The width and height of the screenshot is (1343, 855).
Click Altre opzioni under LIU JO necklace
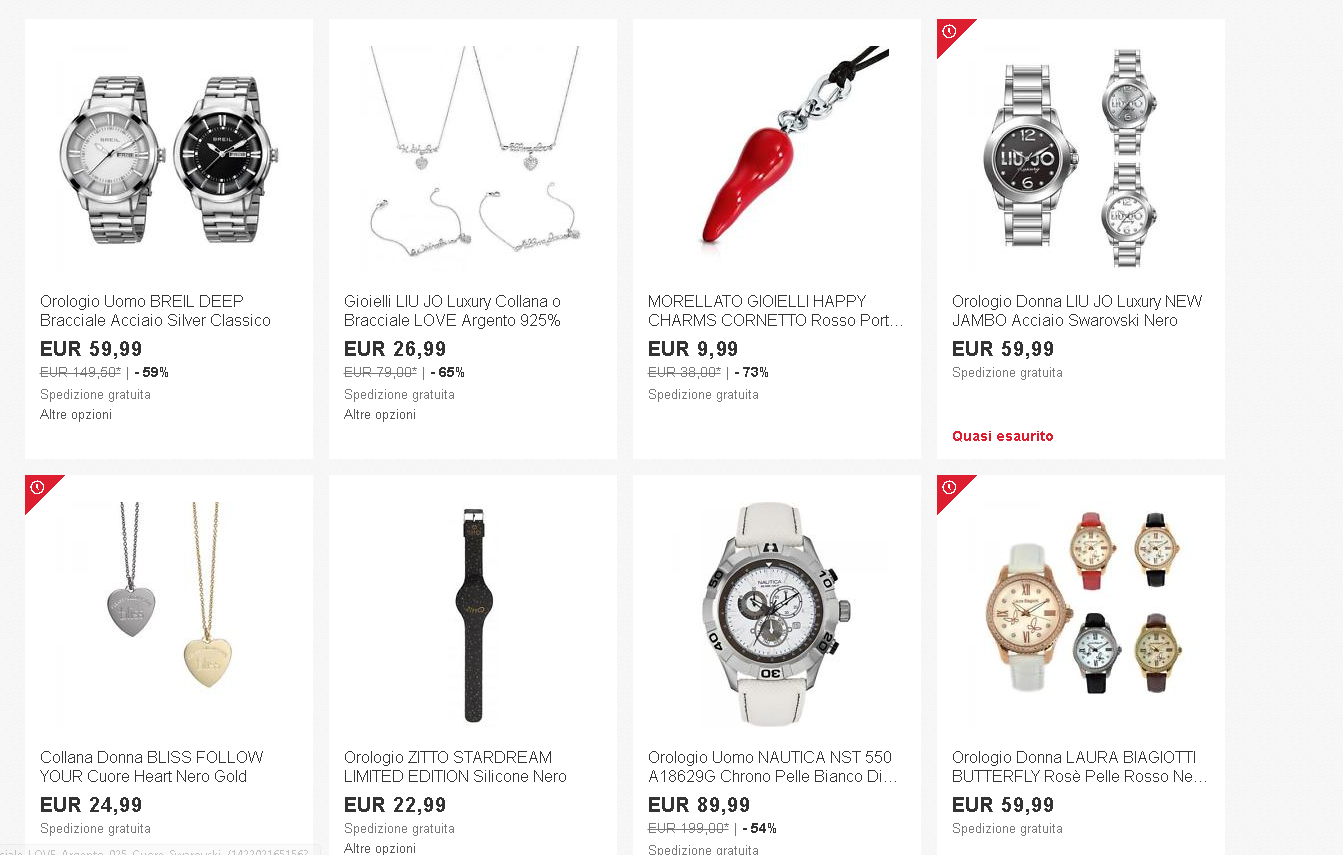380,415
